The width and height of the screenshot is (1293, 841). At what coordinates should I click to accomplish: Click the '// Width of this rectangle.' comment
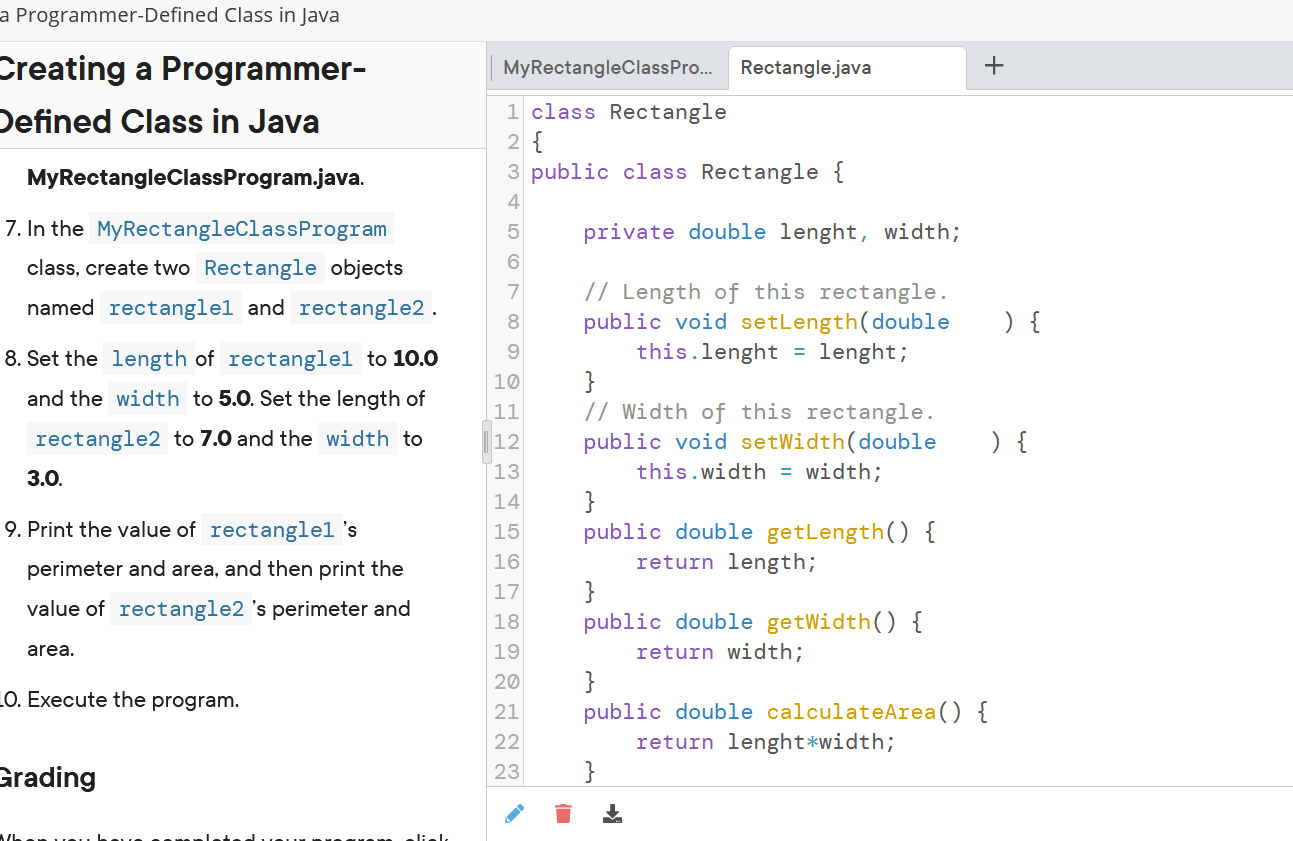tap(759, 412)
